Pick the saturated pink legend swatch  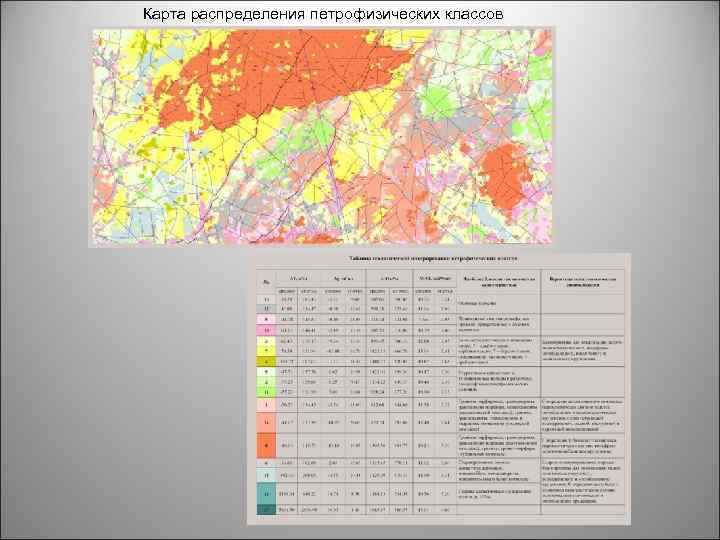coord(266,330)
